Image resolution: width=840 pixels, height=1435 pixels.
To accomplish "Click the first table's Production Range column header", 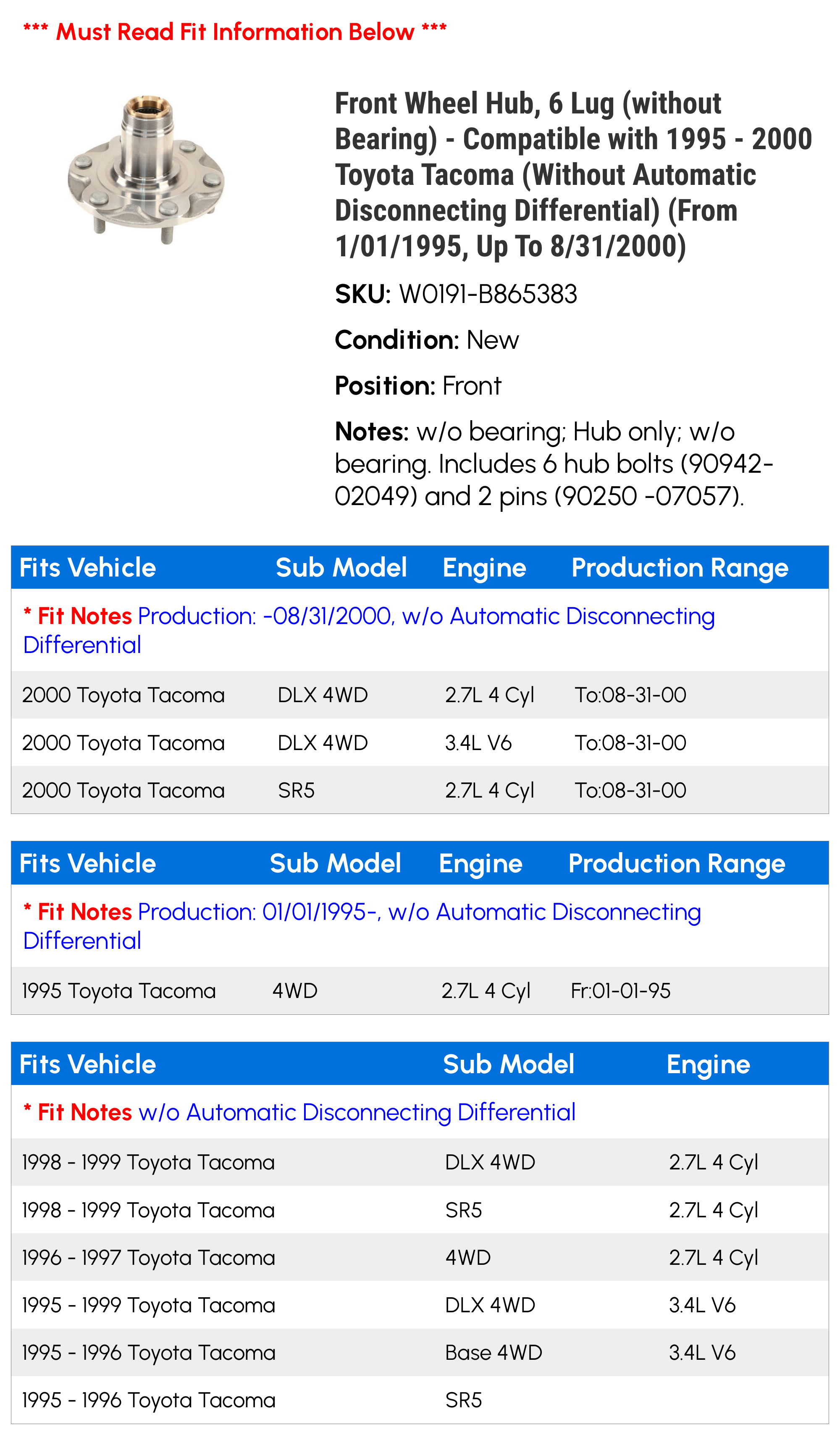I will pyautogui.click(x=680, y=567).
